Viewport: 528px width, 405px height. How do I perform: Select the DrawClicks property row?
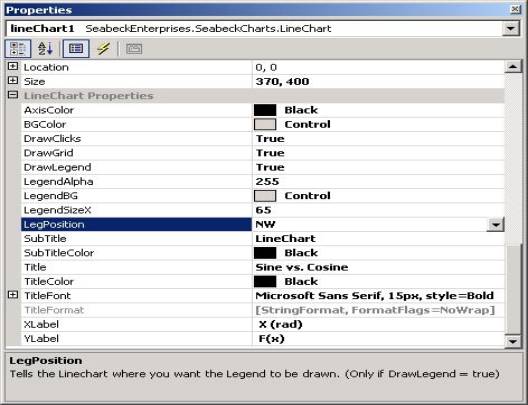tap(263, 139)
